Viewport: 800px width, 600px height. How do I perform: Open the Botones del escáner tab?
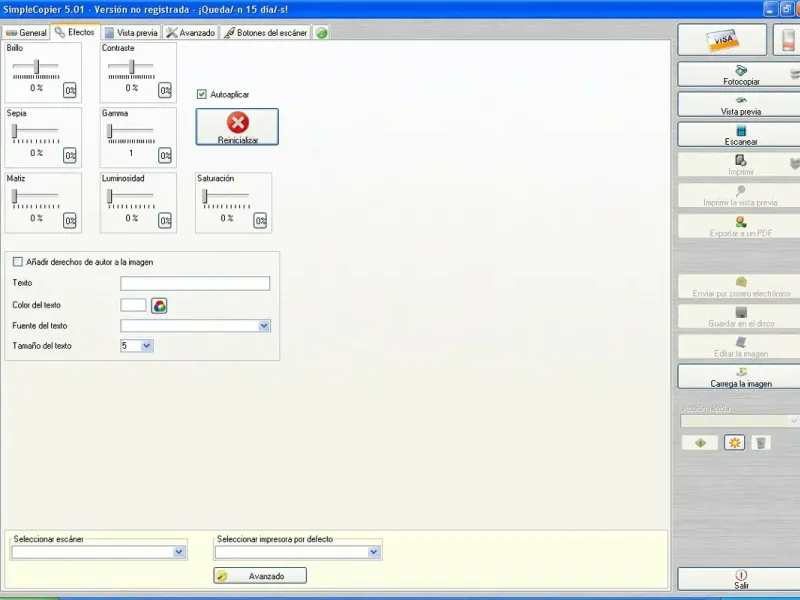(266, 33)
